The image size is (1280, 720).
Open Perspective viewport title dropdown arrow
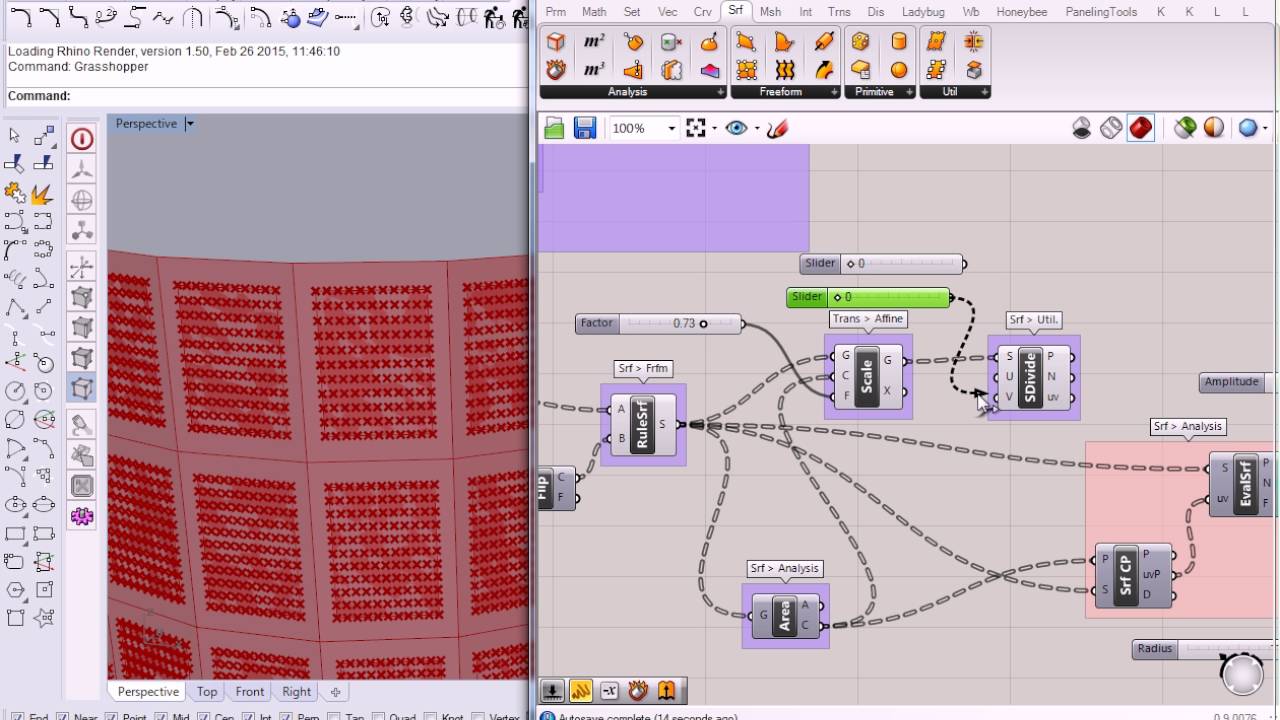pos(190,124)
